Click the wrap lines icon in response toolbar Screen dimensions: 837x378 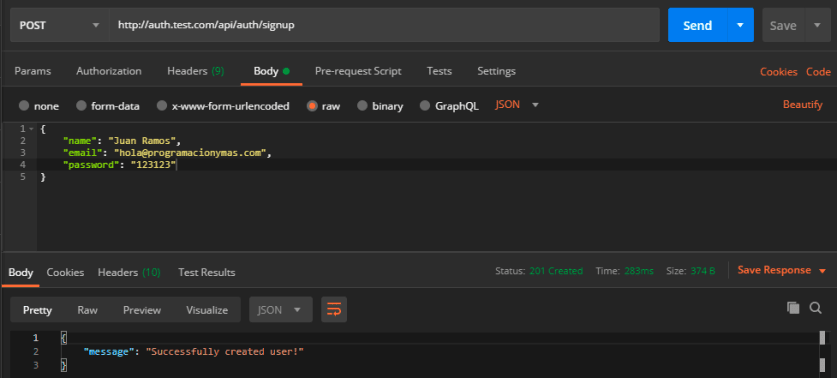pyautogui.click(x=334, y=310)
